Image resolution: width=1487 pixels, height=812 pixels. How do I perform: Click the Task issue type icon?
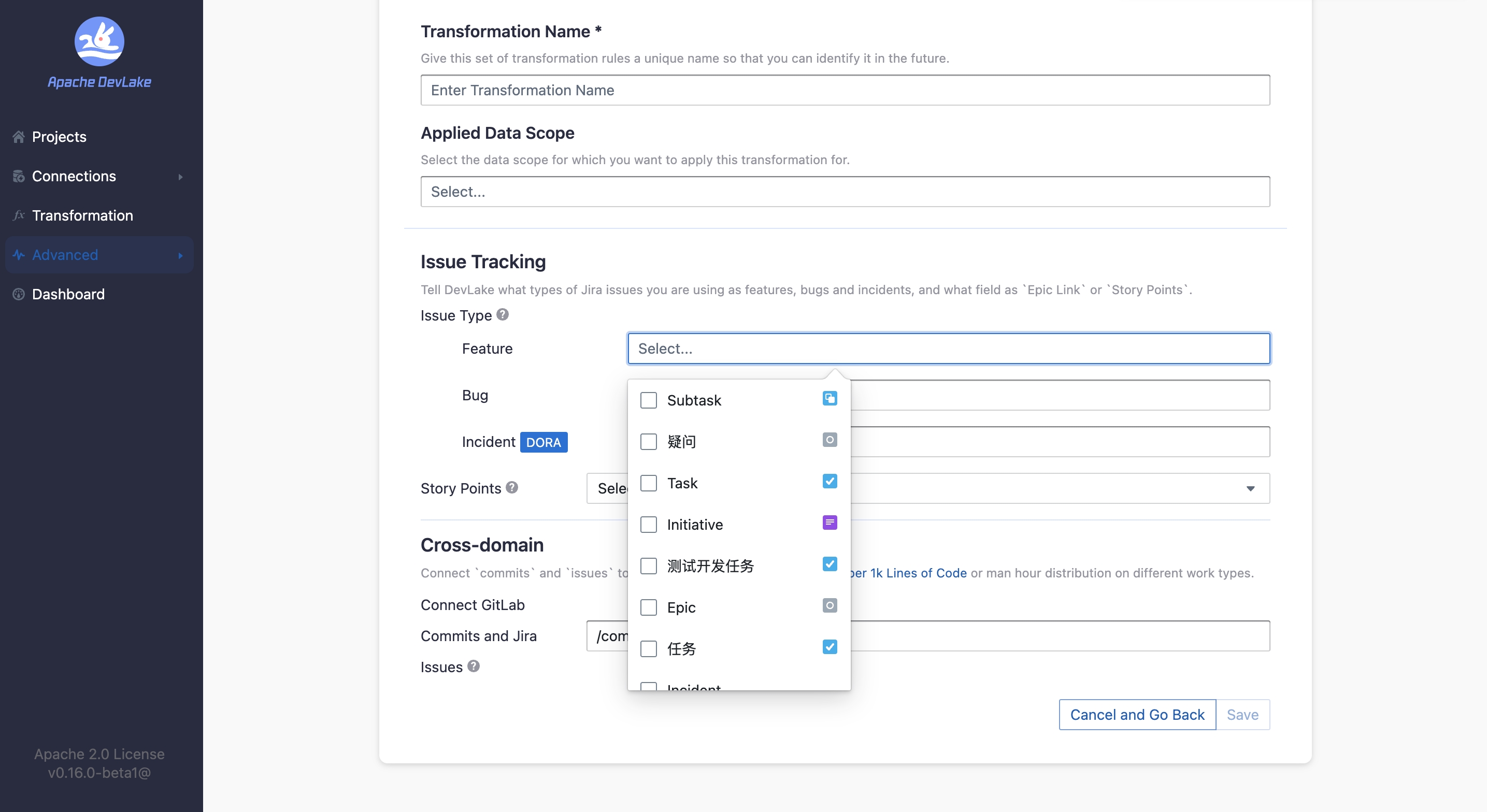[830, 481]
